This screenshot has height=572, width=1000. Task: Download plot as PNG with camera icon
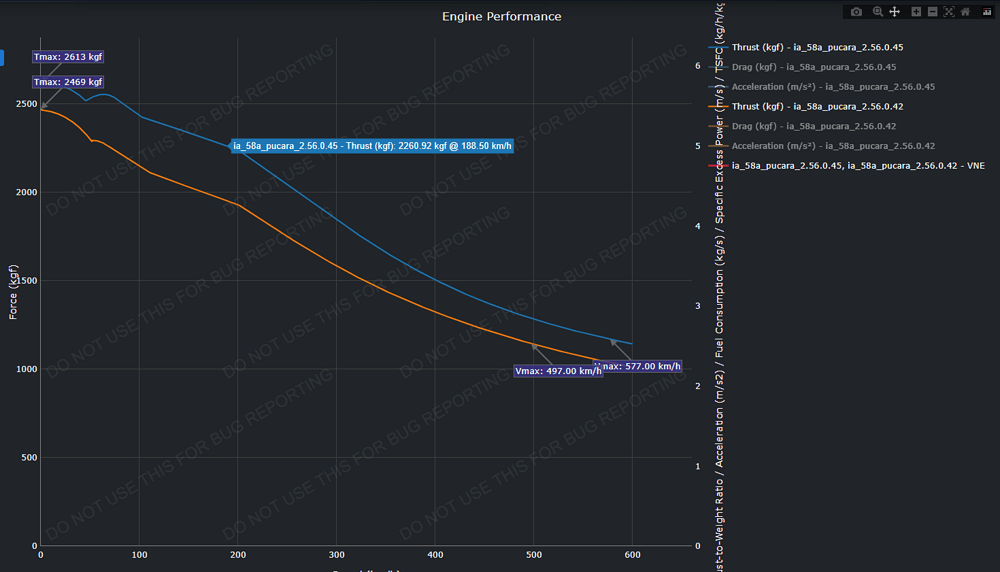(x=857, y=11)
